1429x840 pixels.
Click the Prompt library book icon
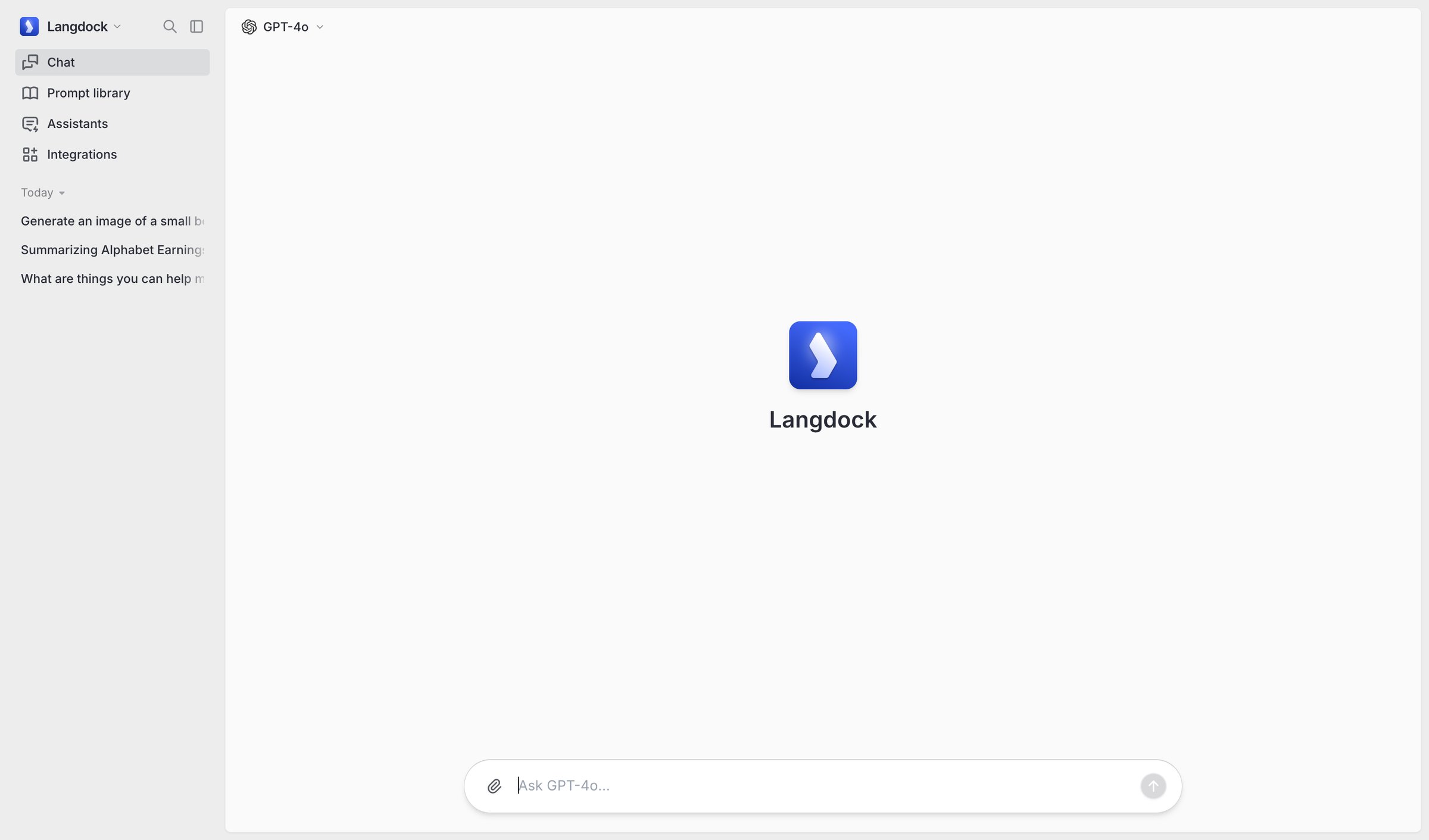[x=30, y=93]
